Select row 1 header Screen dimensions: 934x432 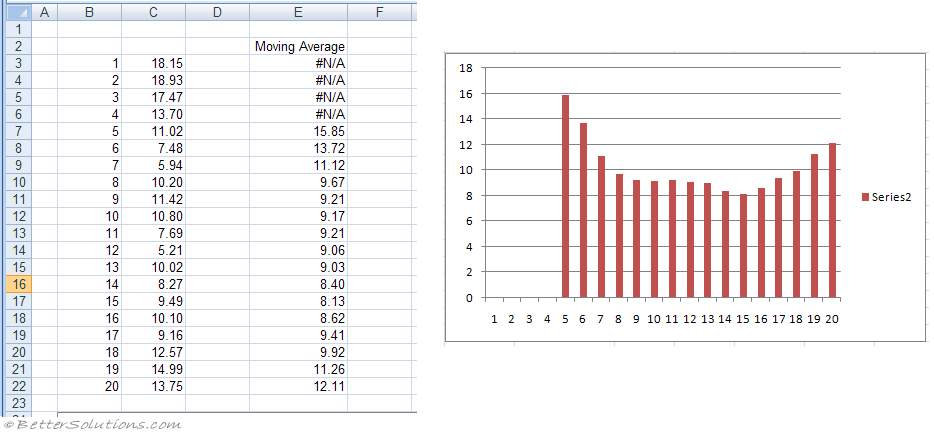[x=19, y=29]
